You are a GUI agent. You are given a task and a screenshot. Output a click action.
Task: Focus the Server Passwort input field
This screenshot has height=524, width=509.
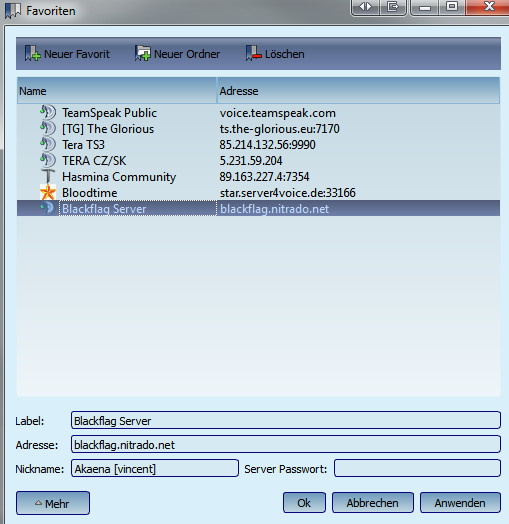click(417, 469)
